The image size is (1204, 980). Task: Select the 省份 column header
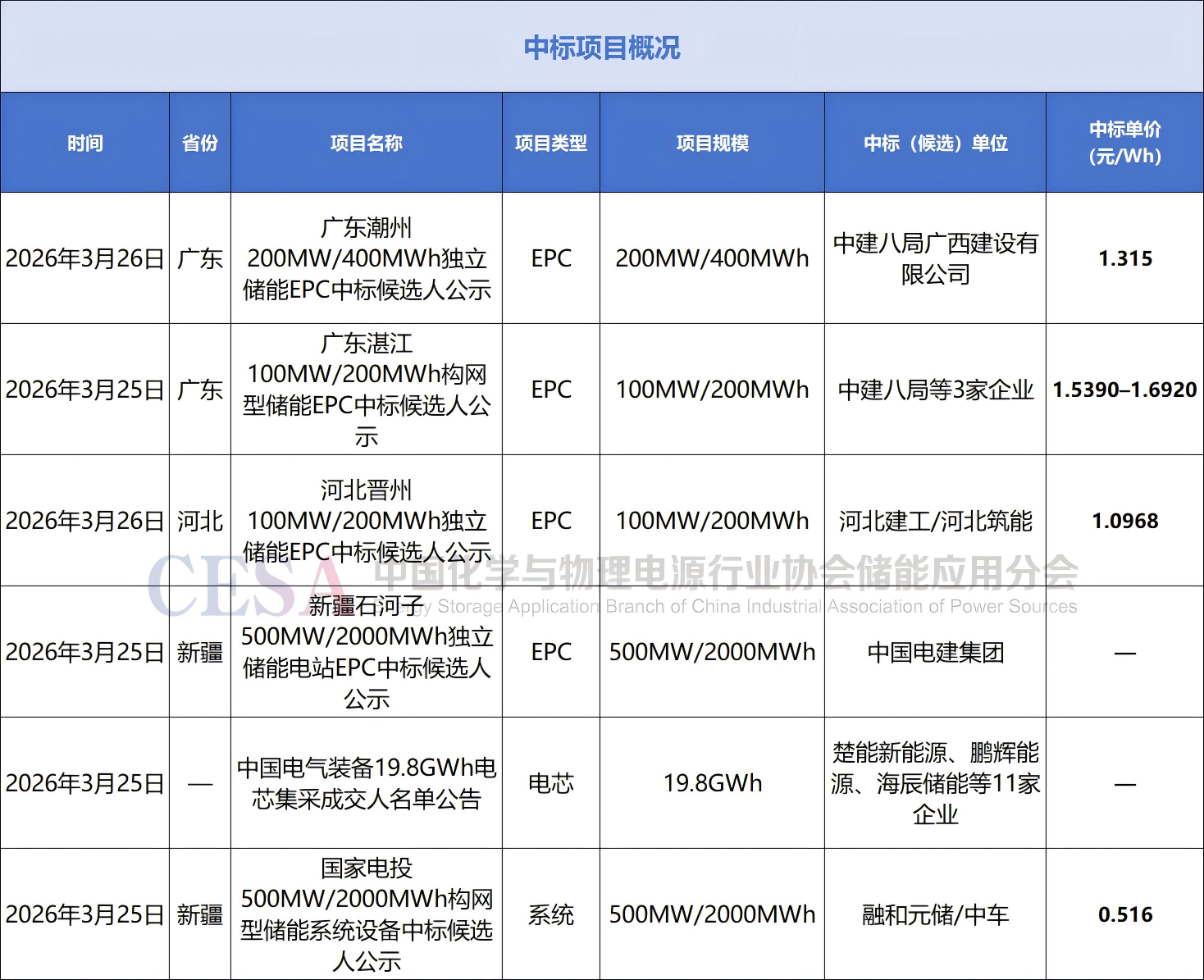(199, 143)
